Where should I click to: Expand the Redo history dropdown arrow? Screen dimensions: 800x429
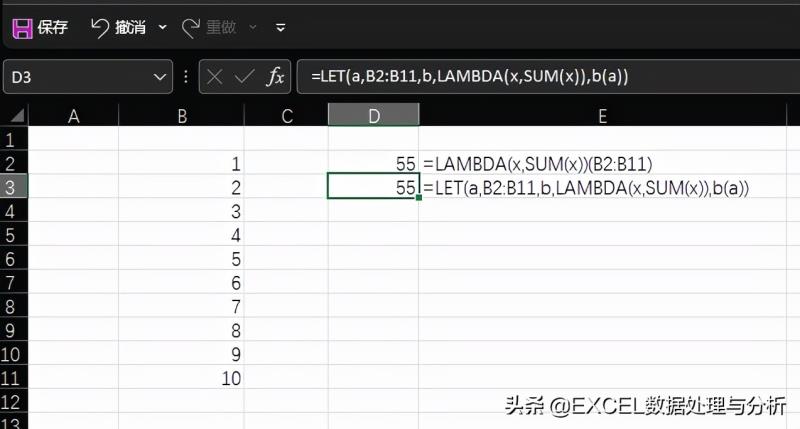coord(253,27)
